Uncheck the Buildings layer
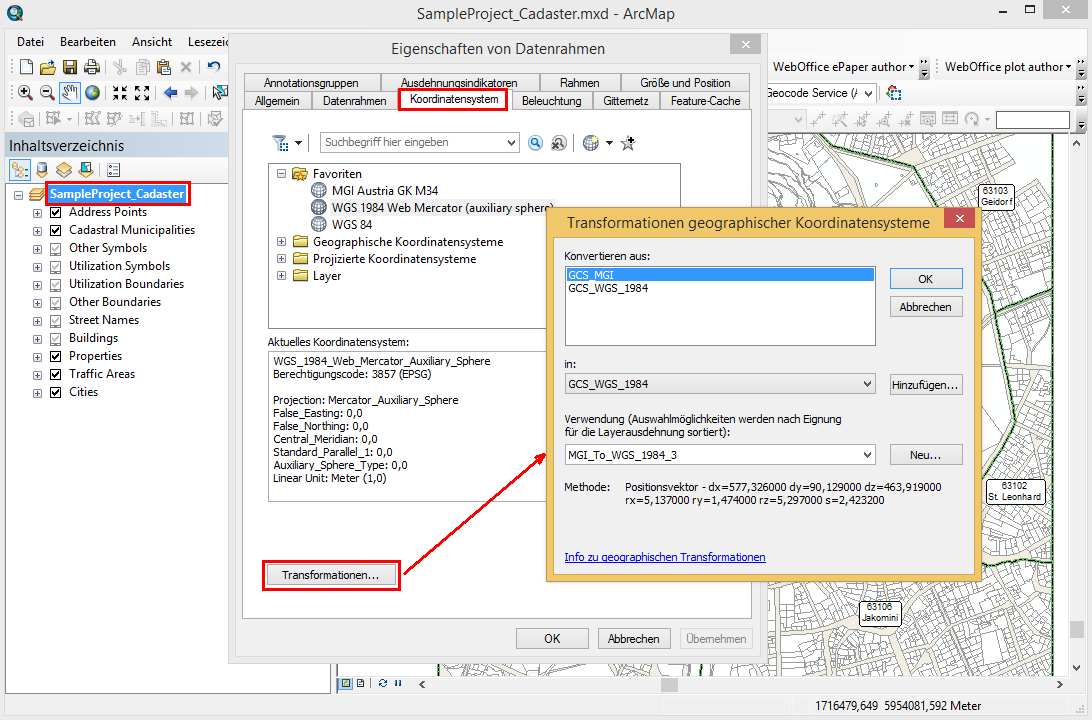This screenshot has width=1092, height=720. (55, 338)
